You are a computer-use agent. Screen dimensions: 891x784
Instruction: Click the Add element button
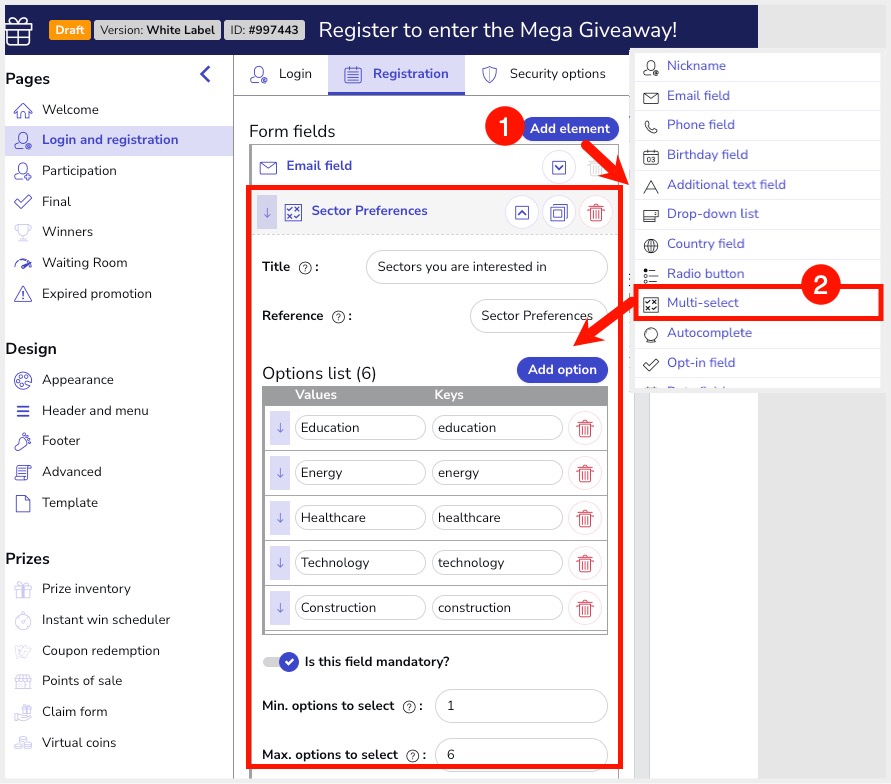tap(569, 128)
